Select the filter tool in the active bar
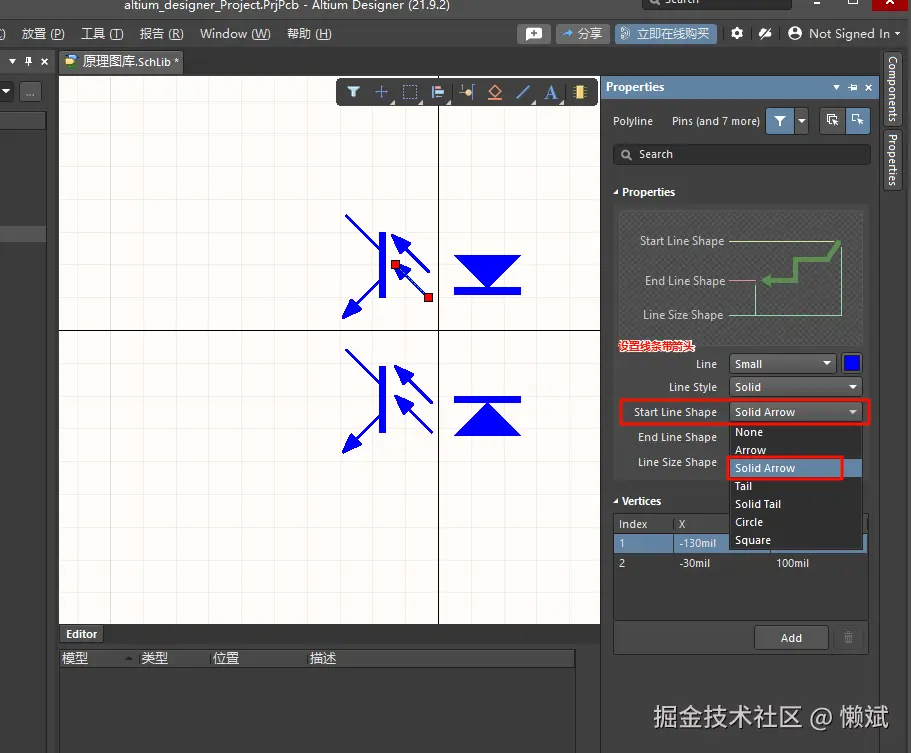 (353, 92)
